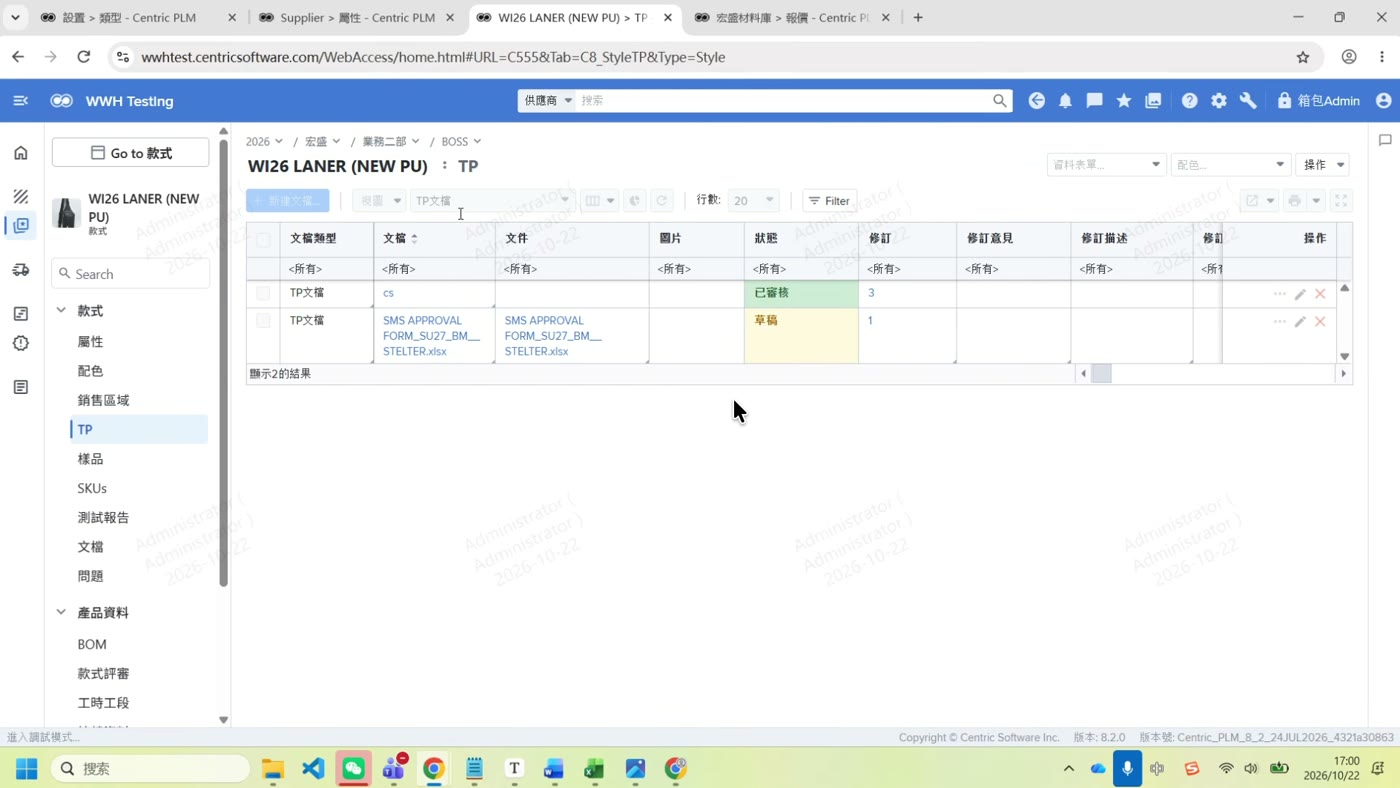Click the table horizontal scrollbar thumb

pyautogui.click(x=1101, y=374)
